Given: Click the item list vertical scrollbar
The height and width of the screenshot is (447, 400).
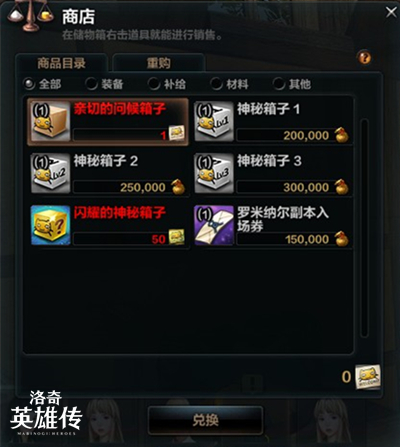Looking at the screenshot, I should coord(365,227).
